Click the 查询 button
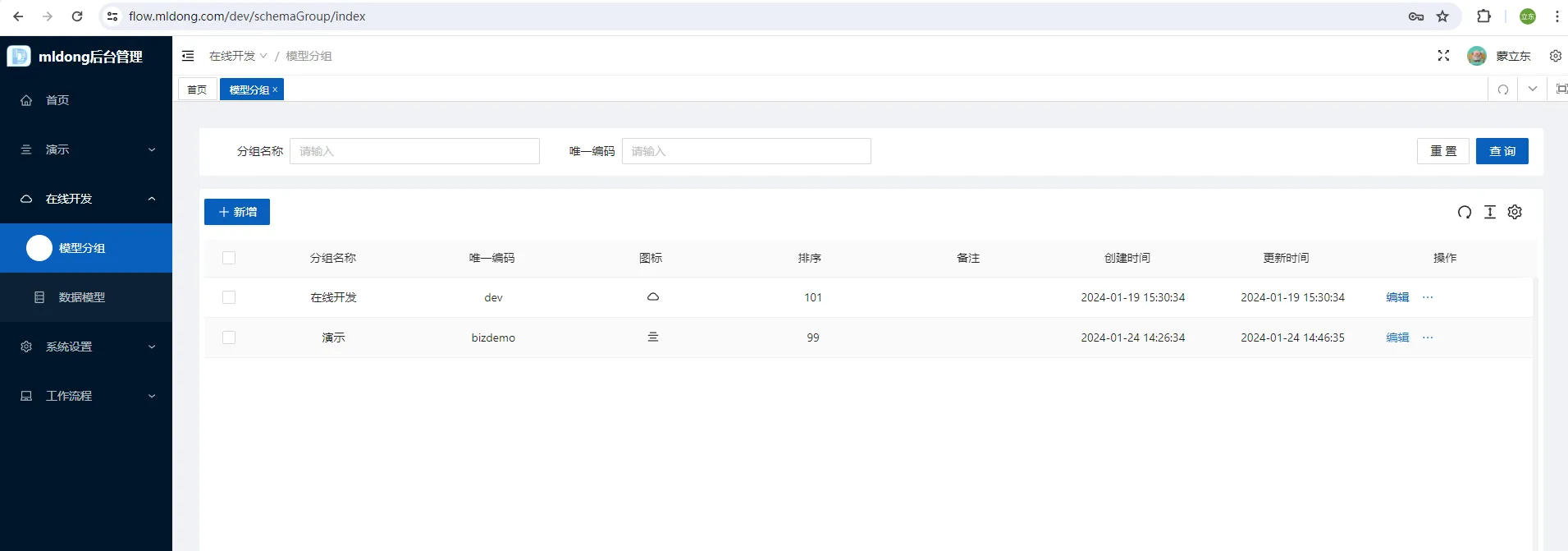Viewport: 1568px width, 551px height. coord(1502,151)
